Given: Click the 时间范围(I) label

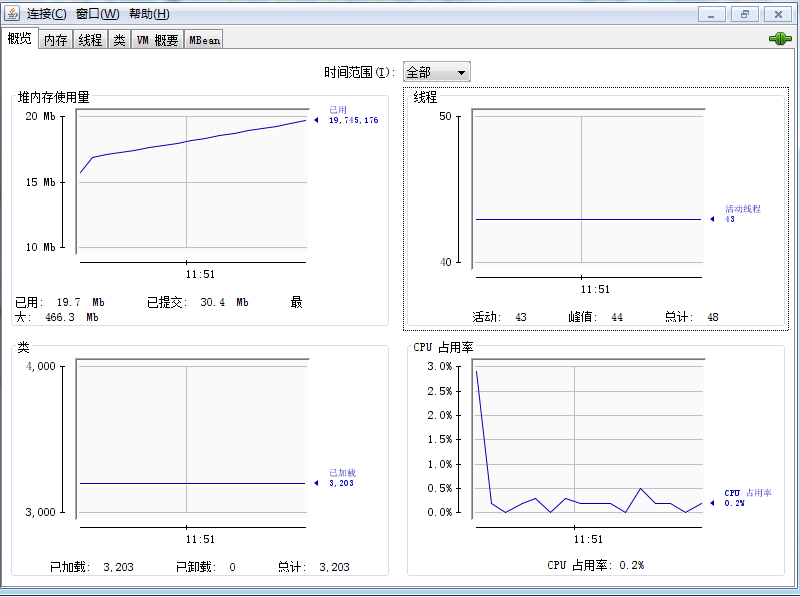Looking at the screenshot, I should pos(359,72).
